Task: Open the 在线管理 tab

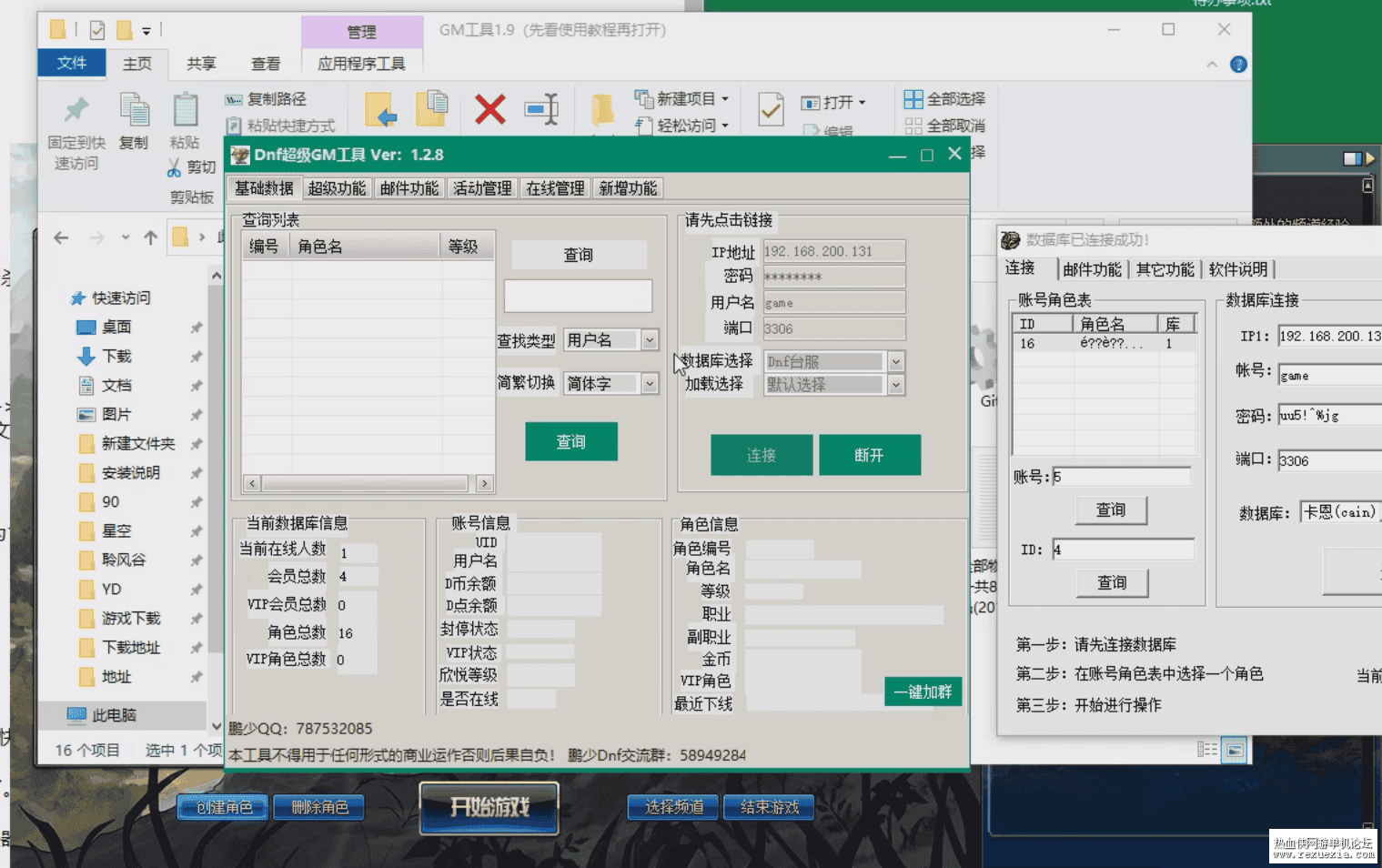Action: [x=555, y=188]
